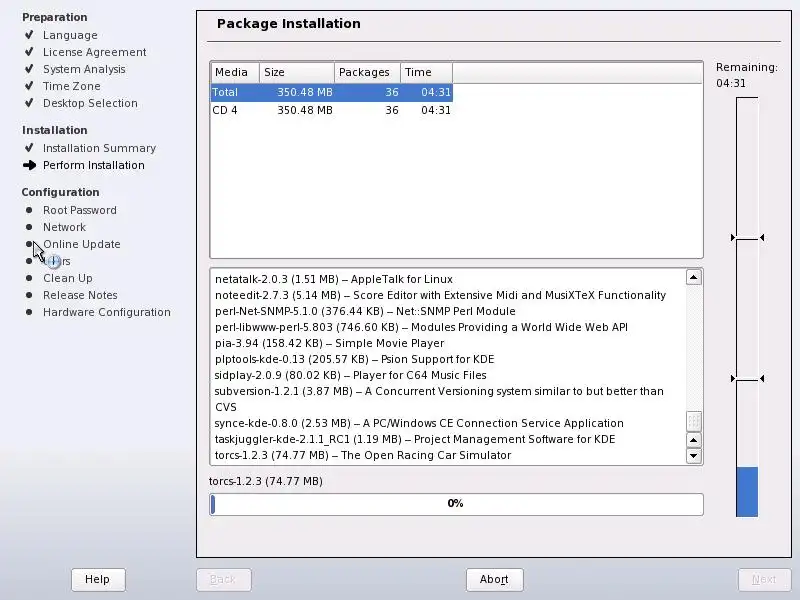Click the Time column header
The height and width of the screenshot is (600, 800).
click(427, 72)
